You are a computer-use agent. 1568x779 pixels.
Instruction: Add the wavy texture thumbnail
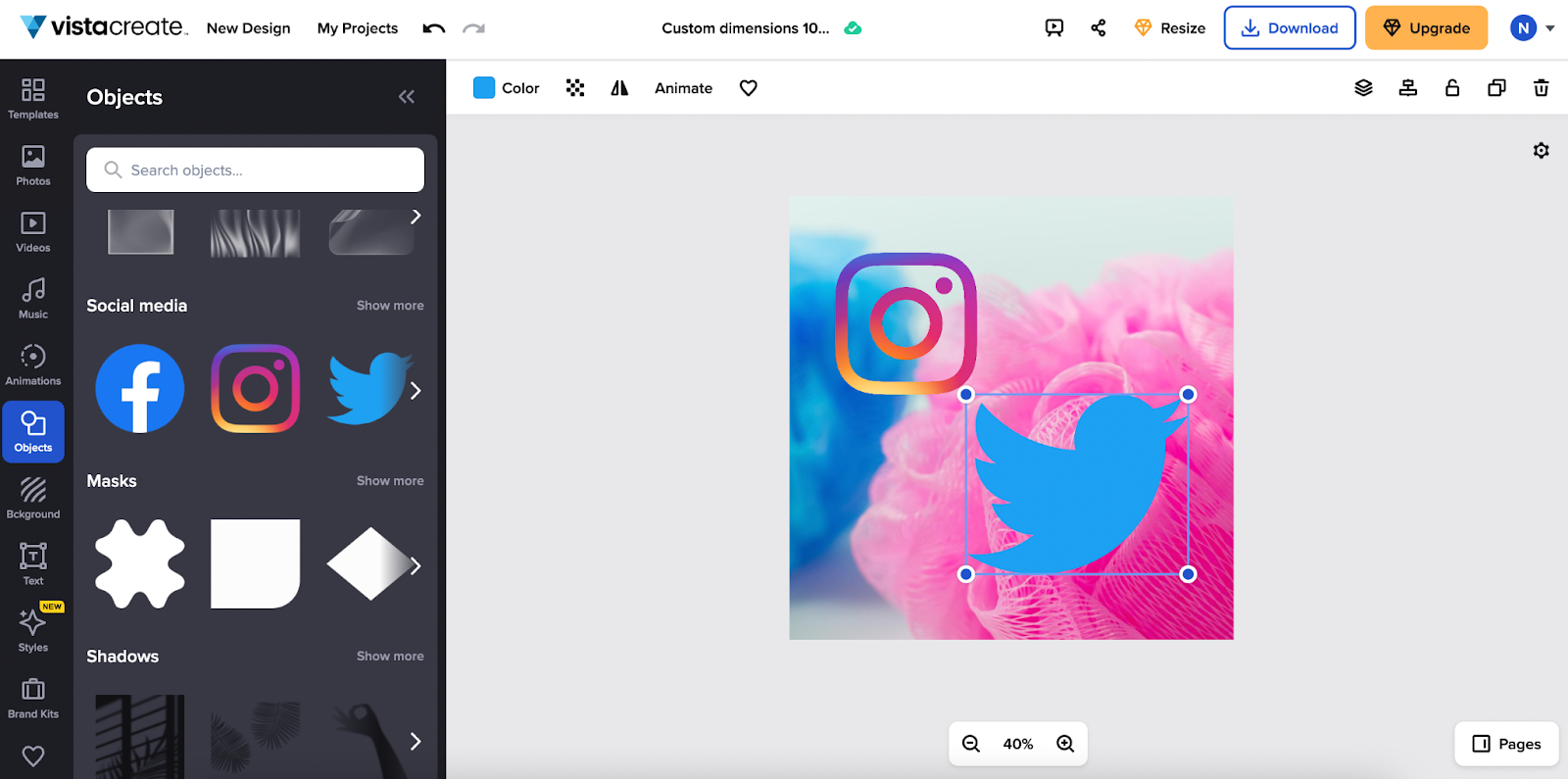point(256,232)
